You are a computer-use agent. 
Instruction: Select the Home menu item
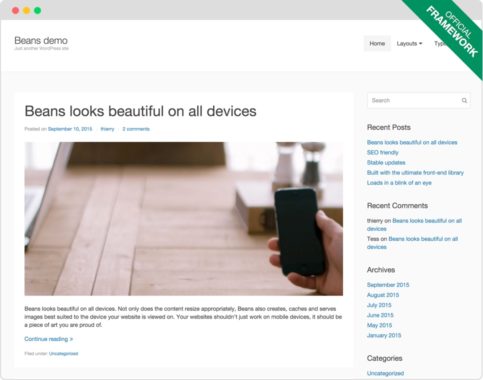377,43
